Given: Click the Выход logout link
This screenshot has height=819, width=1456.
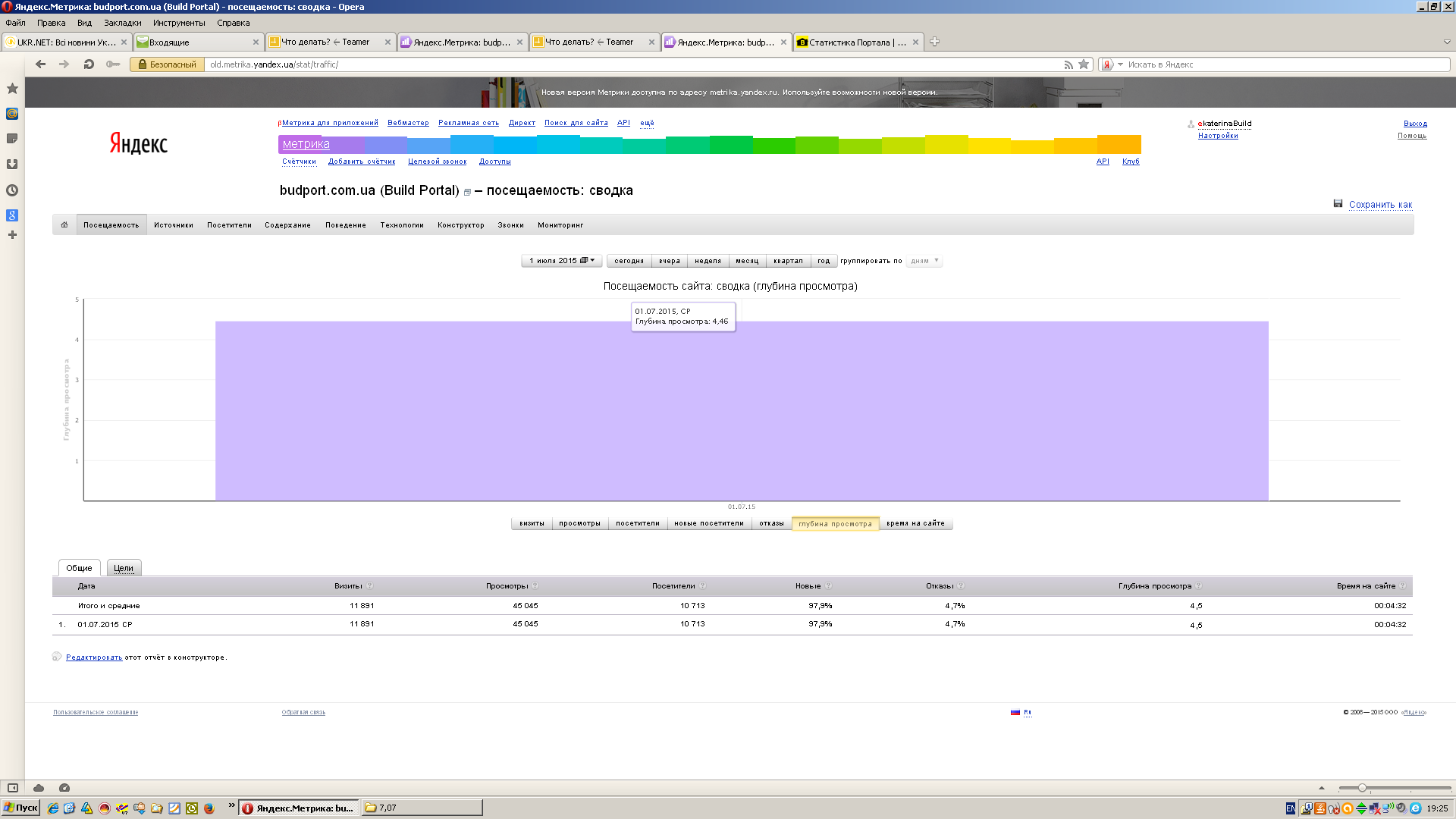Looking at the screenshot, I should (1415, 124).
